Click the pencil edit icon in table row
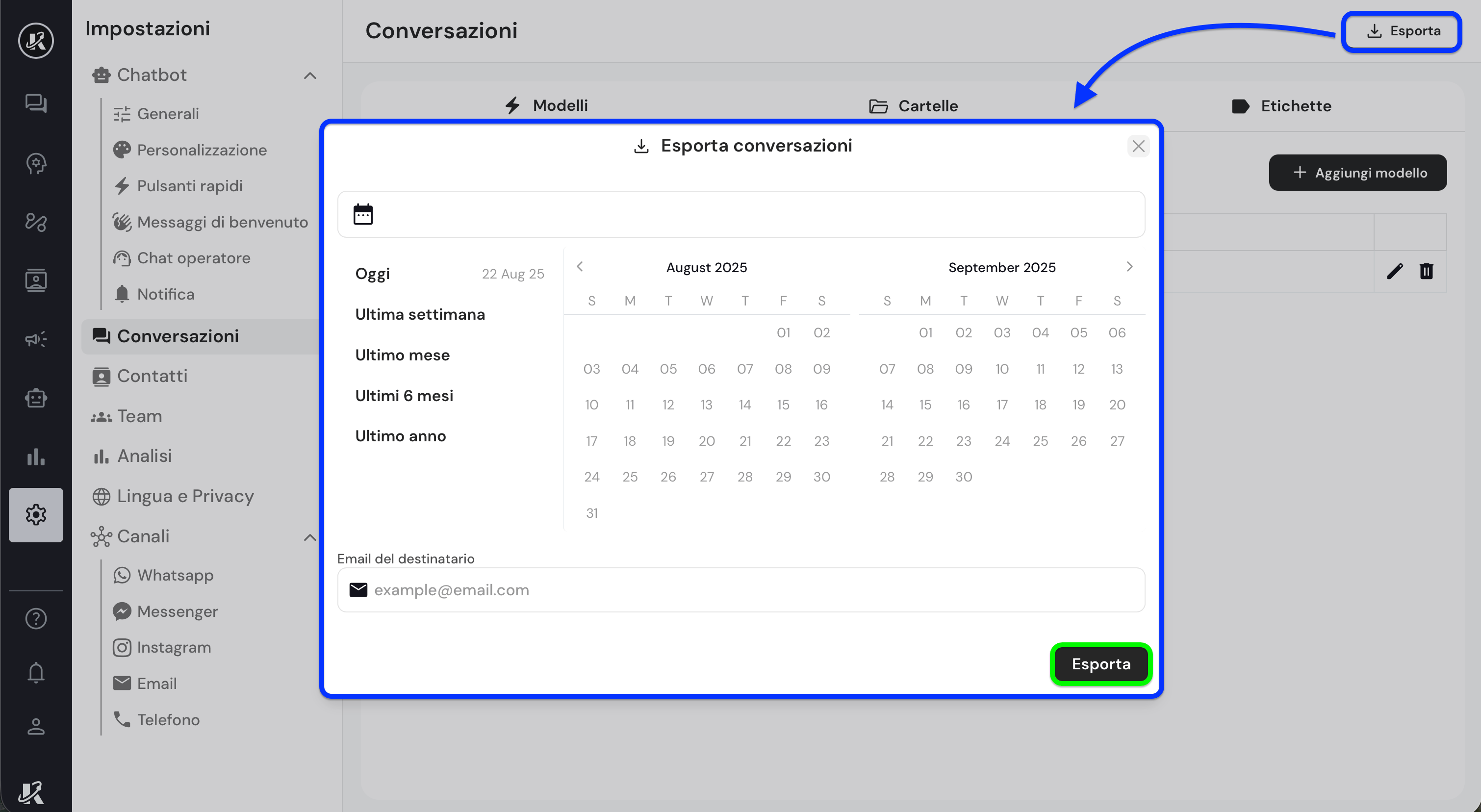Screen dimensions: 1481x812 coord(1394,271)
